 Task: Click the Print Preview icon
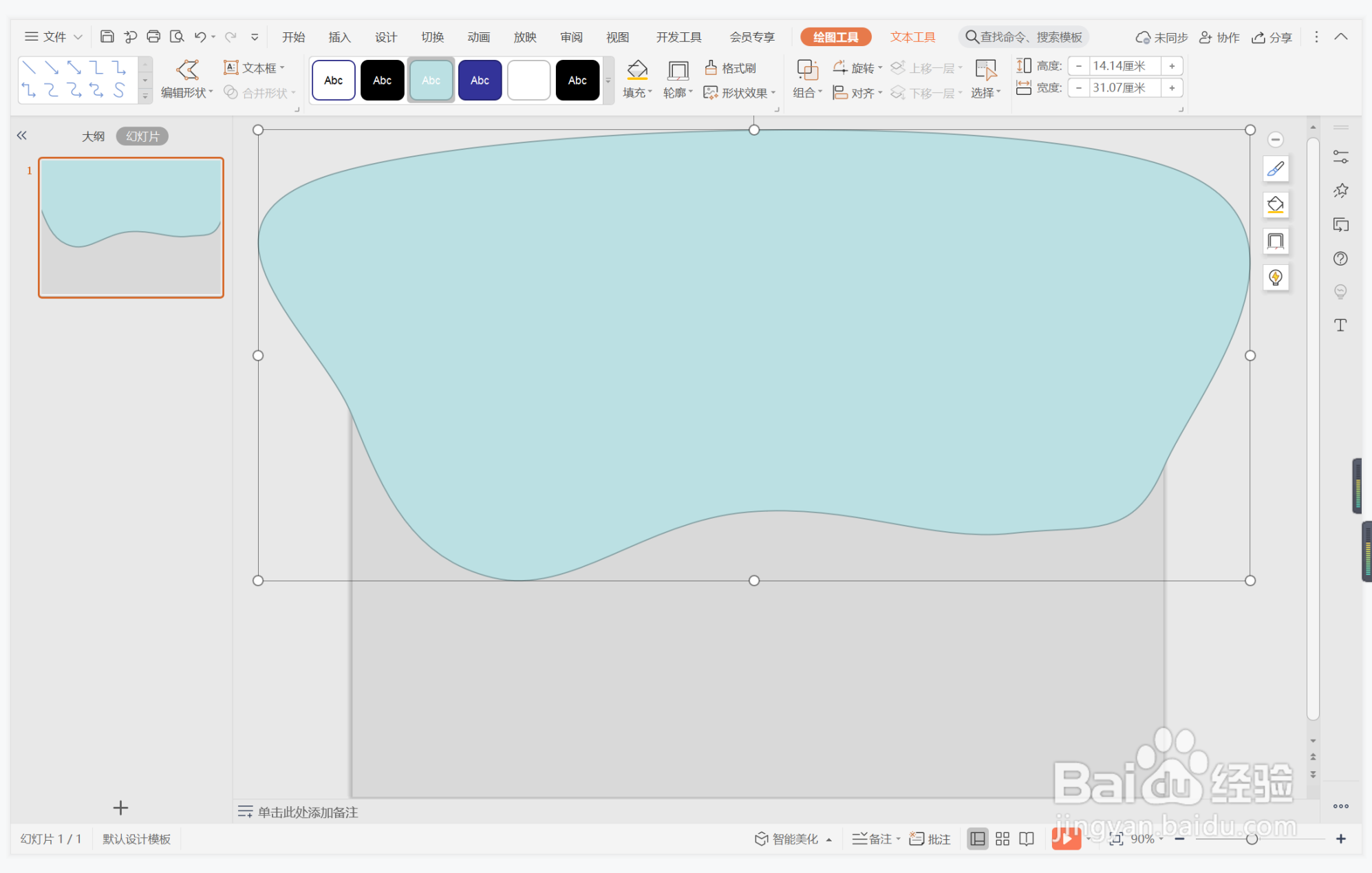coord(177,36)
